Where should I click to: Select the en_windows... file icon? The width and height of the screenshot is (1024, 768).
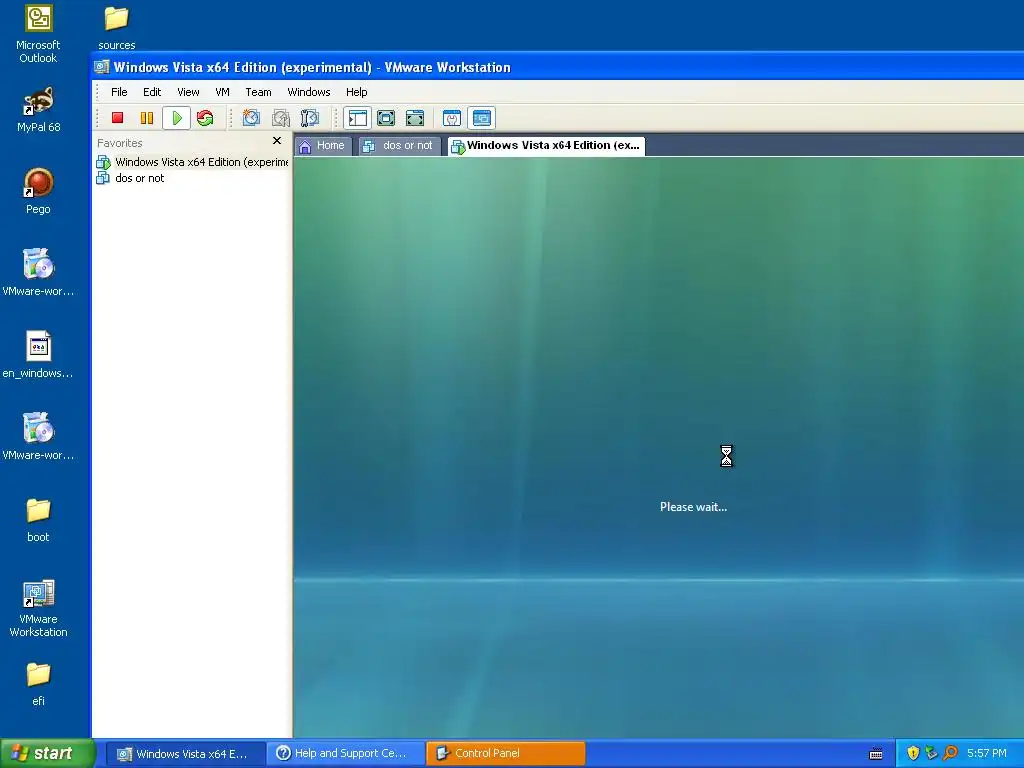(38, 355)
